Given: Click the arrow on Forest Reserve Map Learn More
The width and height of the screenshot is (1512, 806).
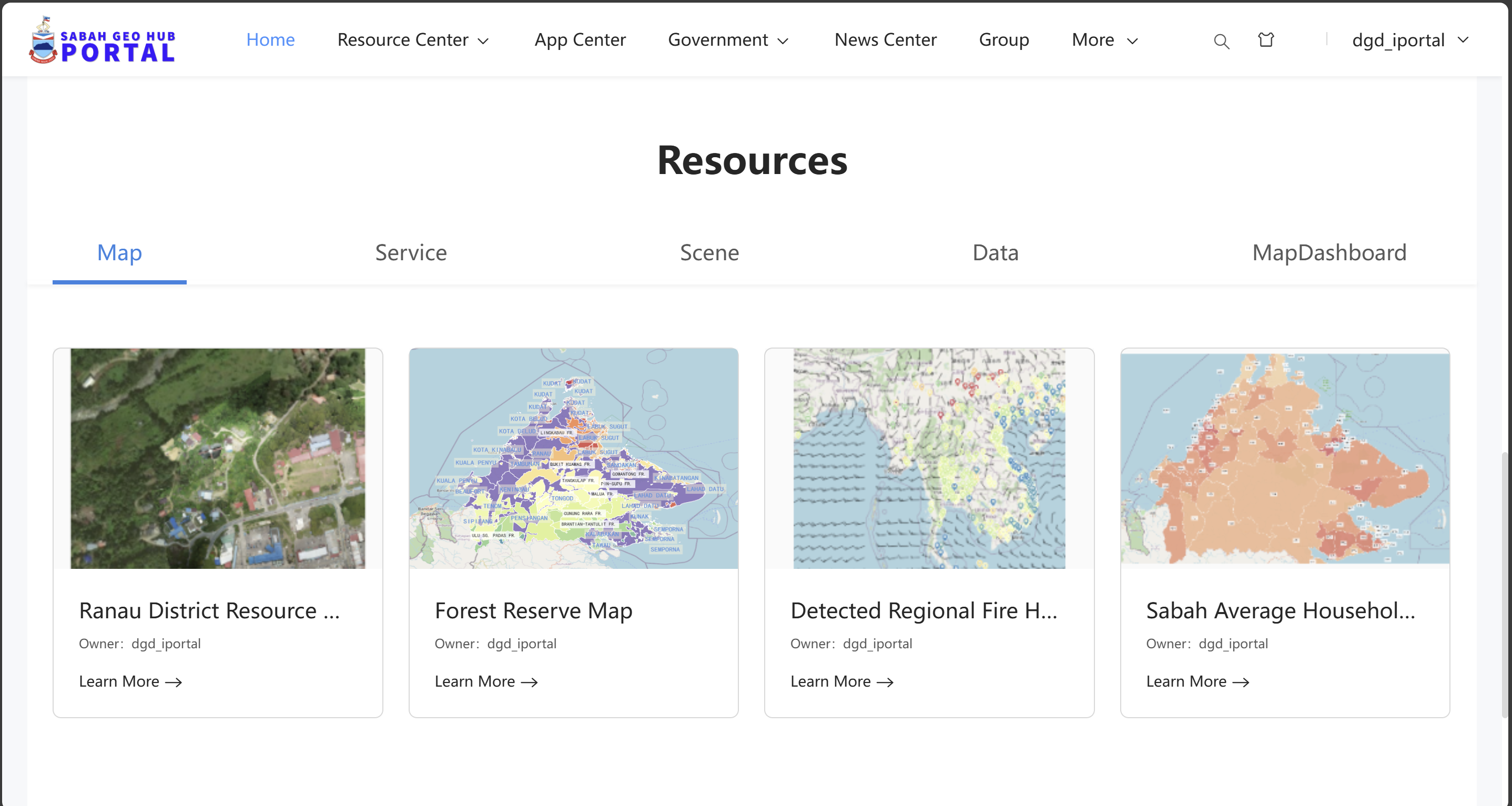Looking at the screenshot, I should click(530, 681).
